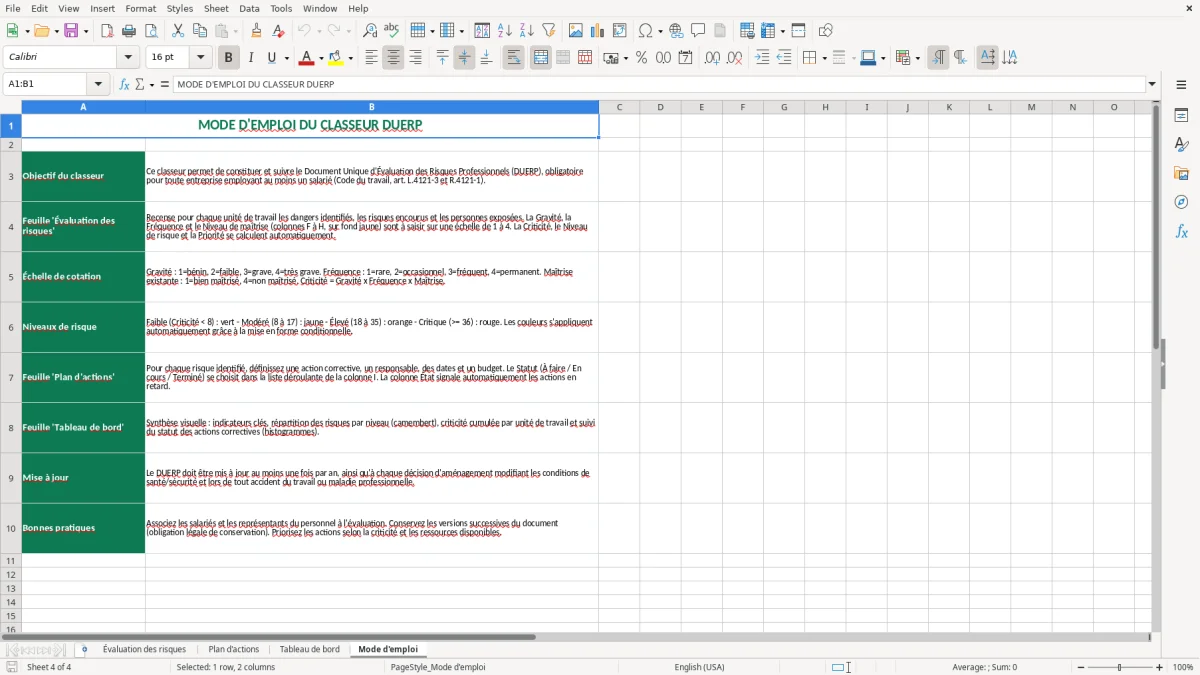This screenshot has height=675, width=1200.
Task: Open sidebar Gallery panel icon
Action: coord(1181,173)
